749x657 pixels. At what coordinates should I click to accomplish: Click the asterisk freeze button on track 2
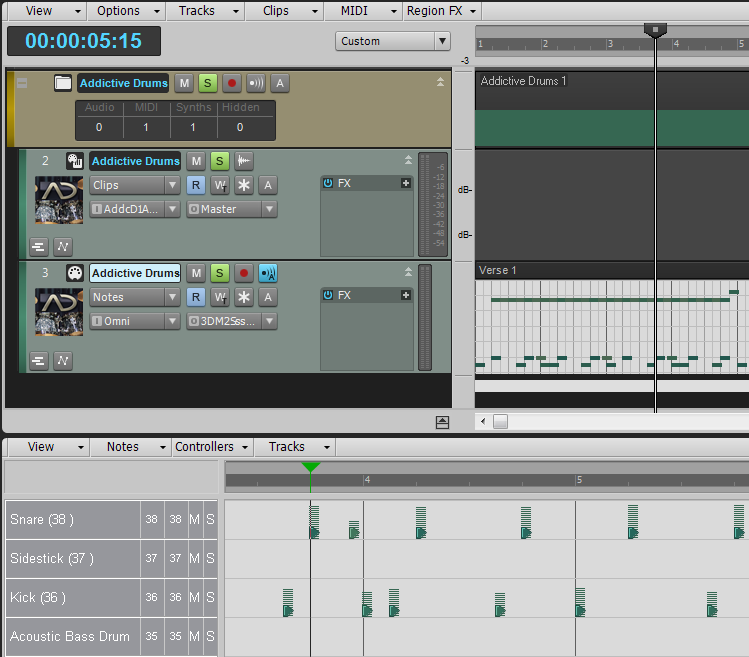click(x=244, y=185)
